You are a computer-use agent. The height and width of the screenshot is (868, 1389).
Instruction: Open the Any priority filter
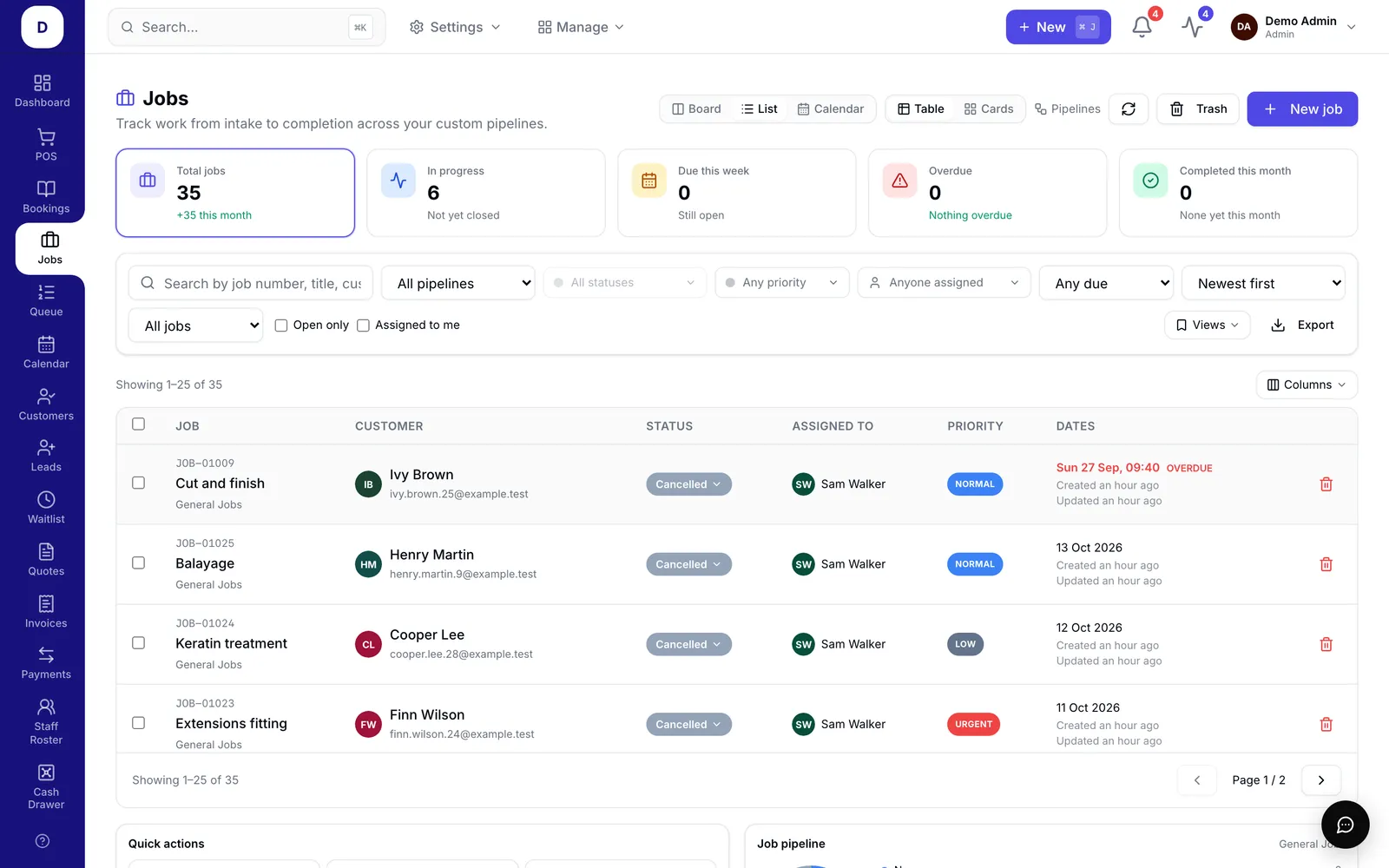pyautogui.click(x=781, y=283)
